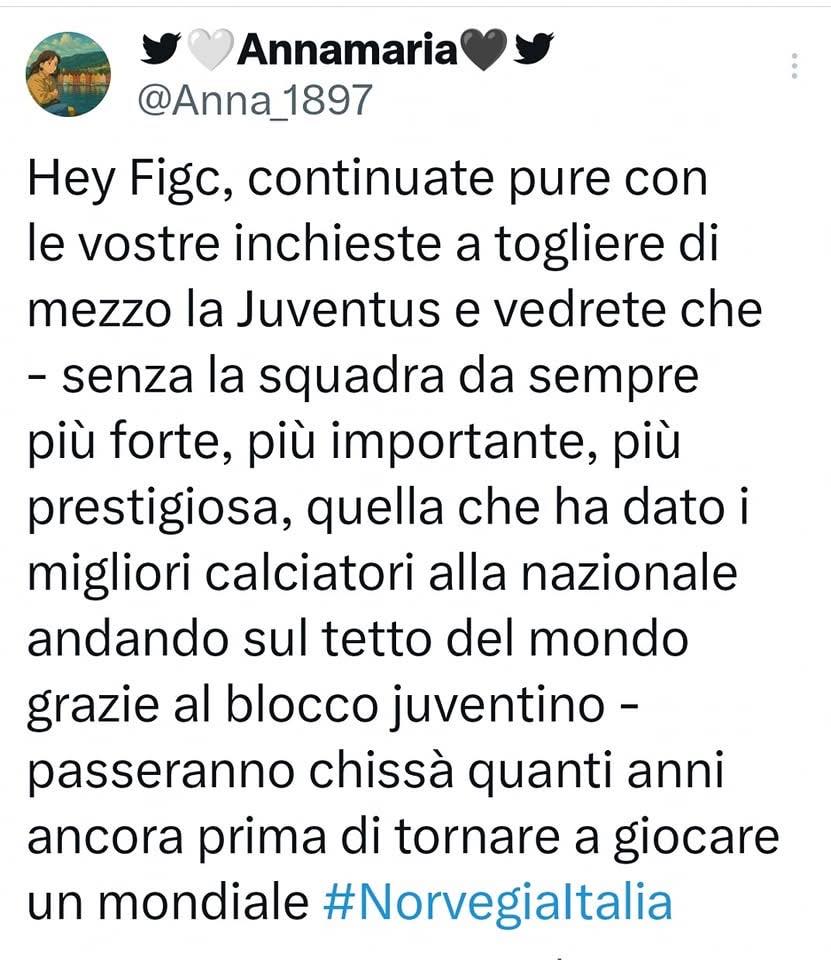Open Annamaria's profile picture avatar
831x960 pixels.
pyautogui.click(x=68, y=74)
